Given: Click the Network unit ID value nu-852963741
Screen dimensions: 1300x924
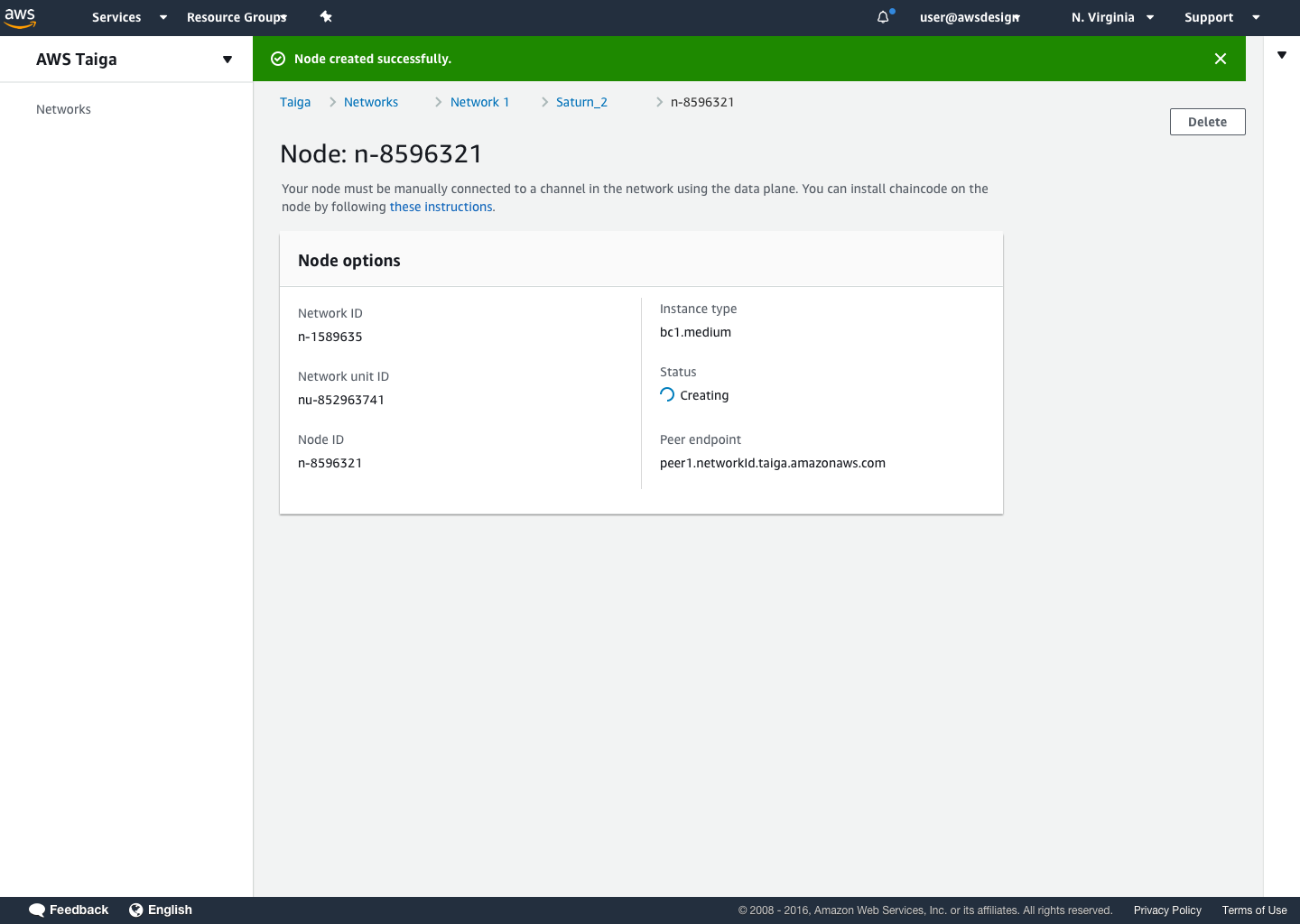Looking at the screenshot, I should pyautogui.click(x=341, y=400).
